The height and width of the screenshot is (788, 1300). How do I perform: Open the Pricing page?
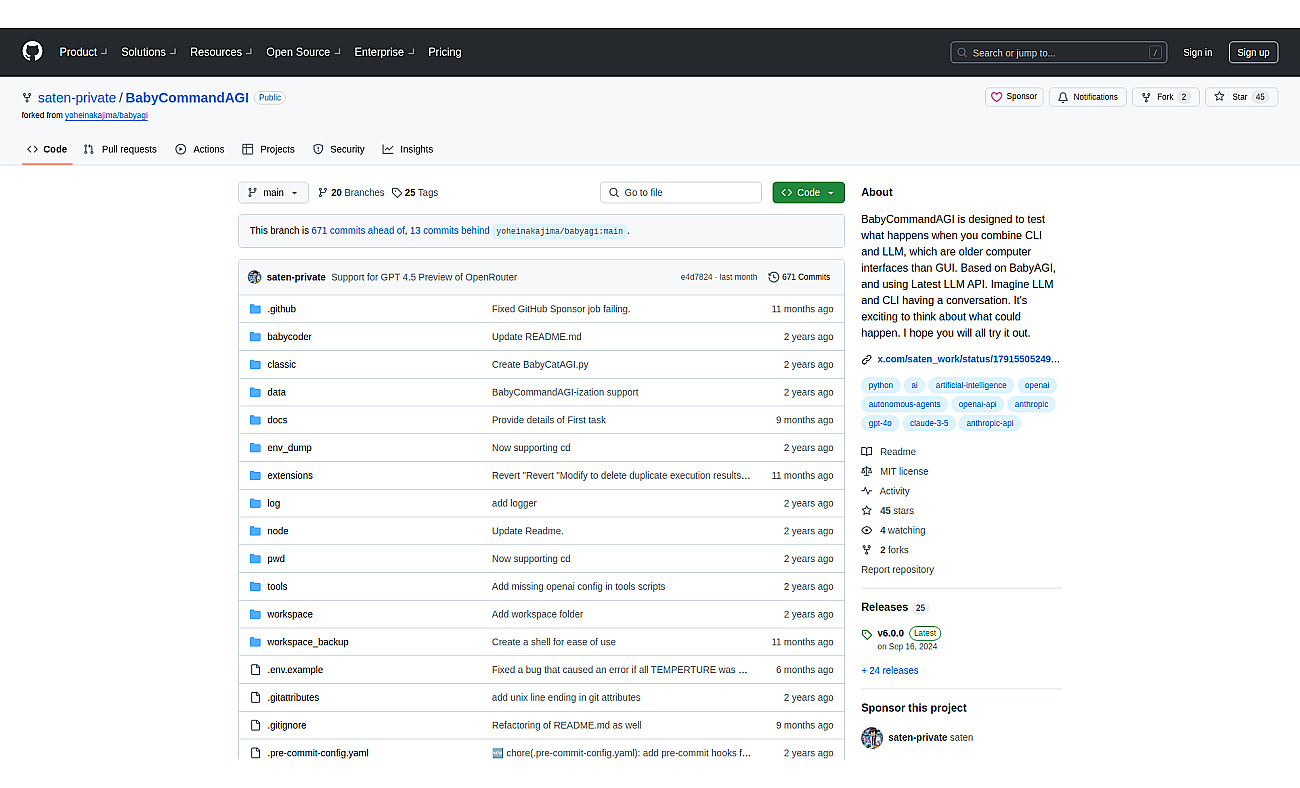(445, 52)
